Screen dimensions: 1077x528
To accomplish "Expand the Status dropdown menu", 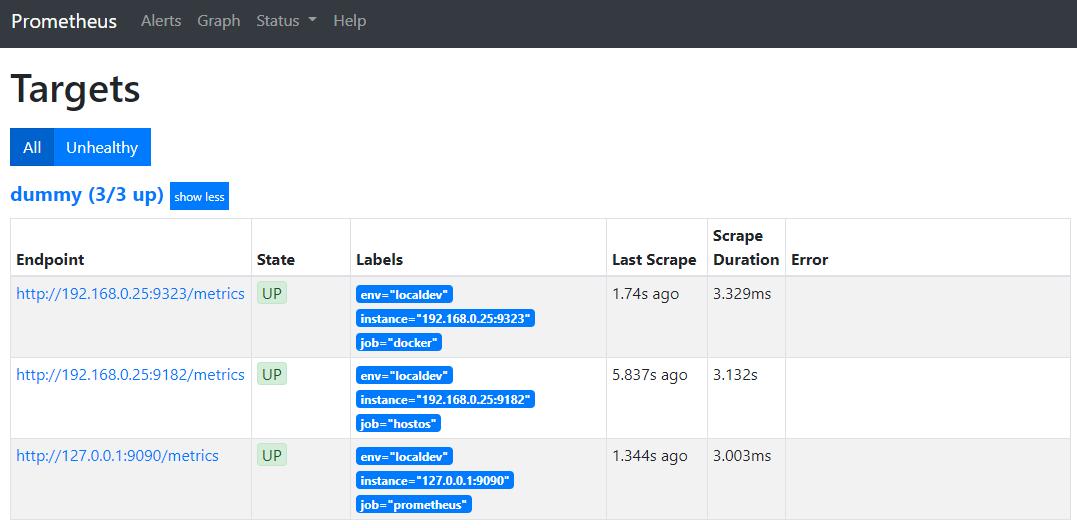I will coord(286,21).
